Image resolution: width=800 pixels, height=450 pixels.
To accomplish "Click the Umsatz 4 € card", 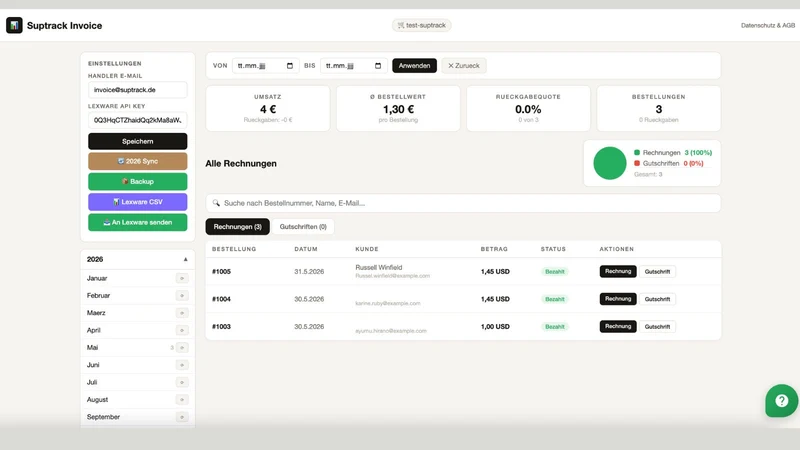I will click(268, 108).
